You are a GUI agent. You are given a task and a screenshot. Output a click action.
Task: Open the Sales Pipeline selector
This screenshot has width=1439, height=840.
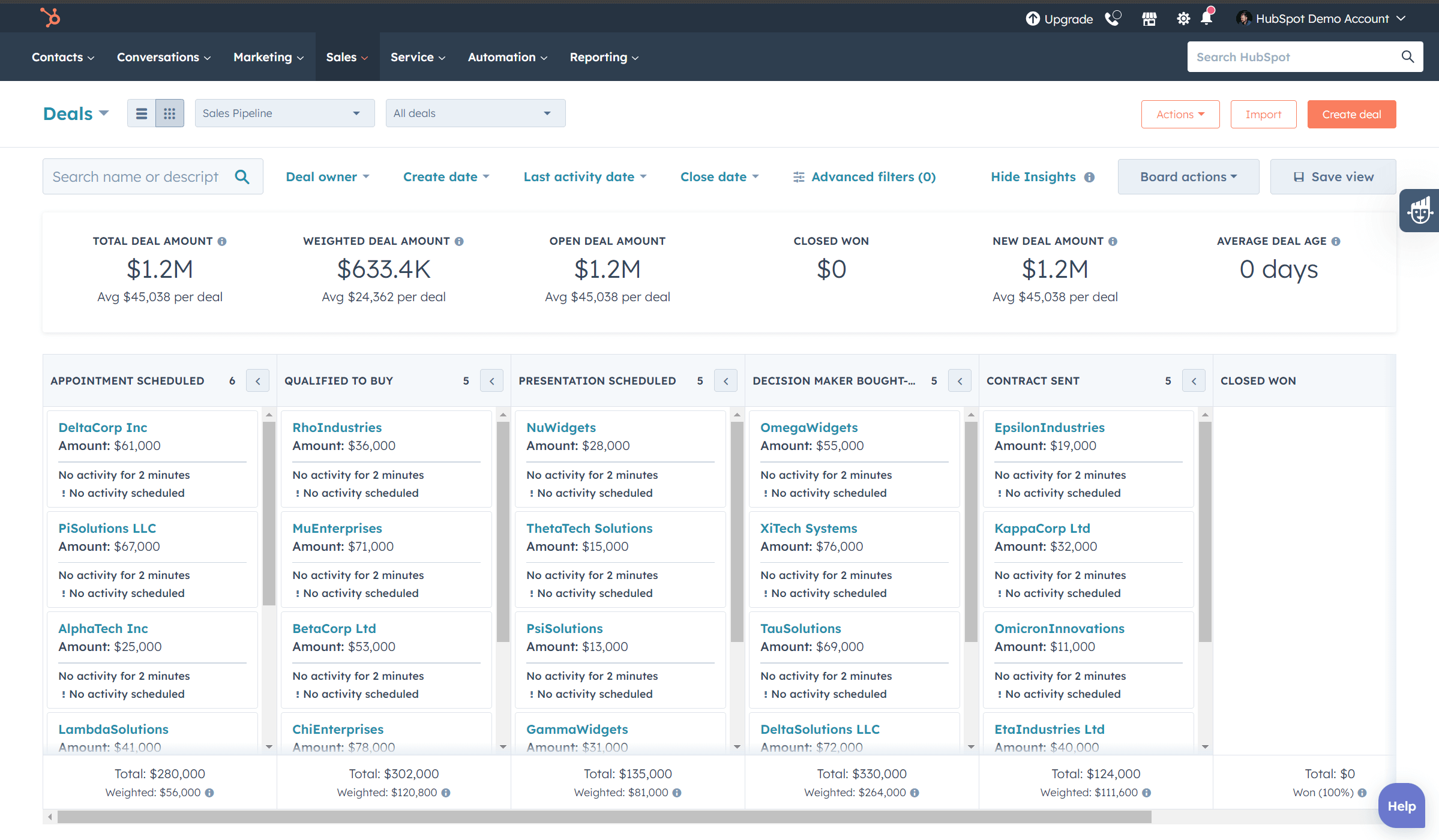coord(284,113)
